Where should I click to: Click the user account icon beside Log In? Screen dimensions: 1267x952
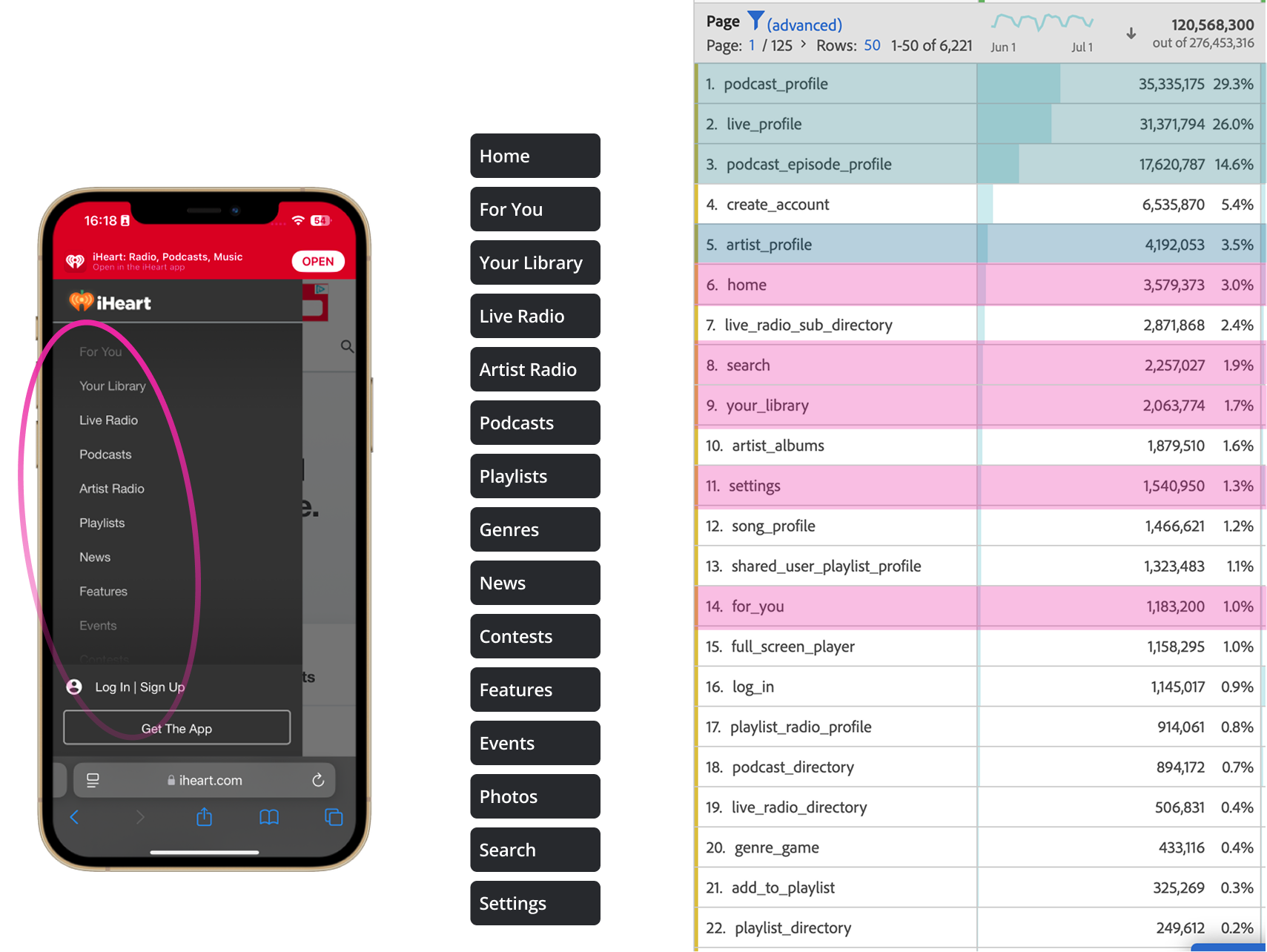[x=74, y=687]
